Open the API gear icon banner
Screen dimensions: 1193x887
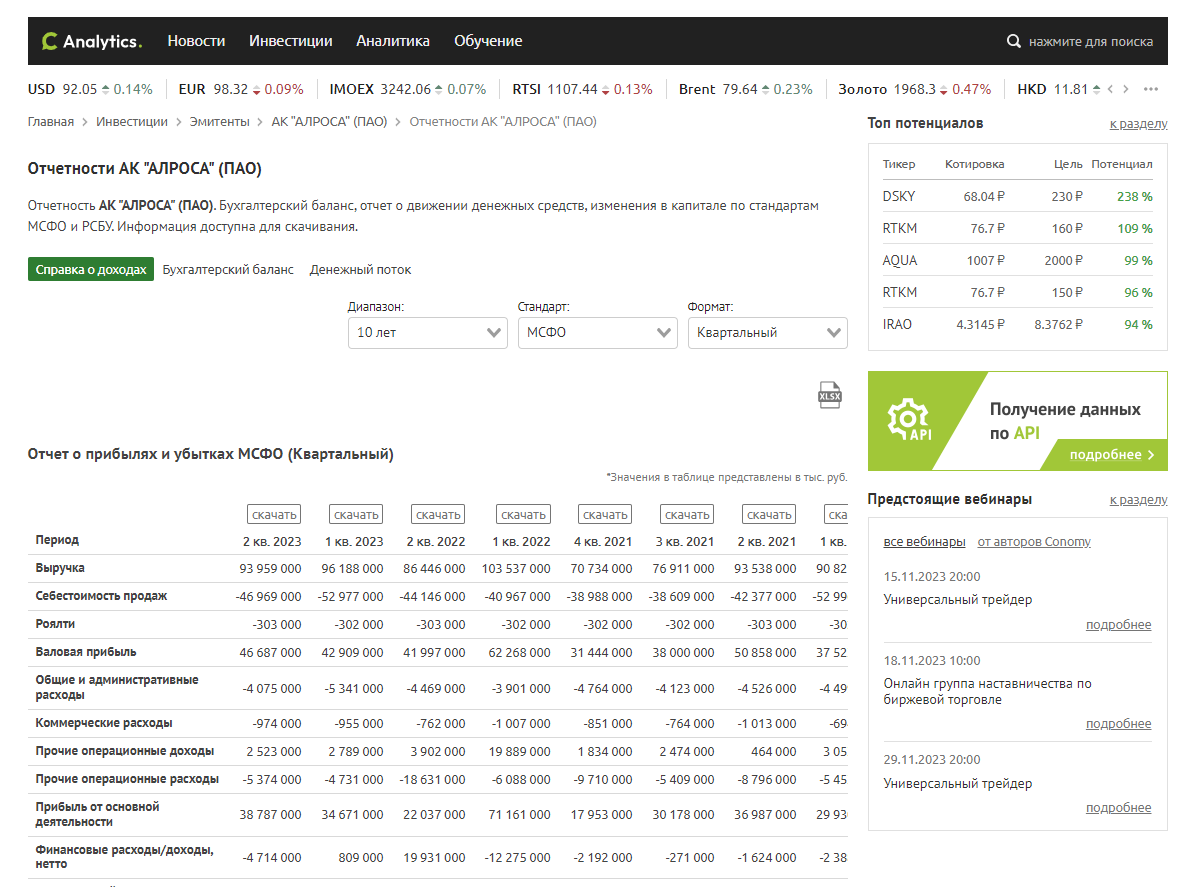point(908,419)
